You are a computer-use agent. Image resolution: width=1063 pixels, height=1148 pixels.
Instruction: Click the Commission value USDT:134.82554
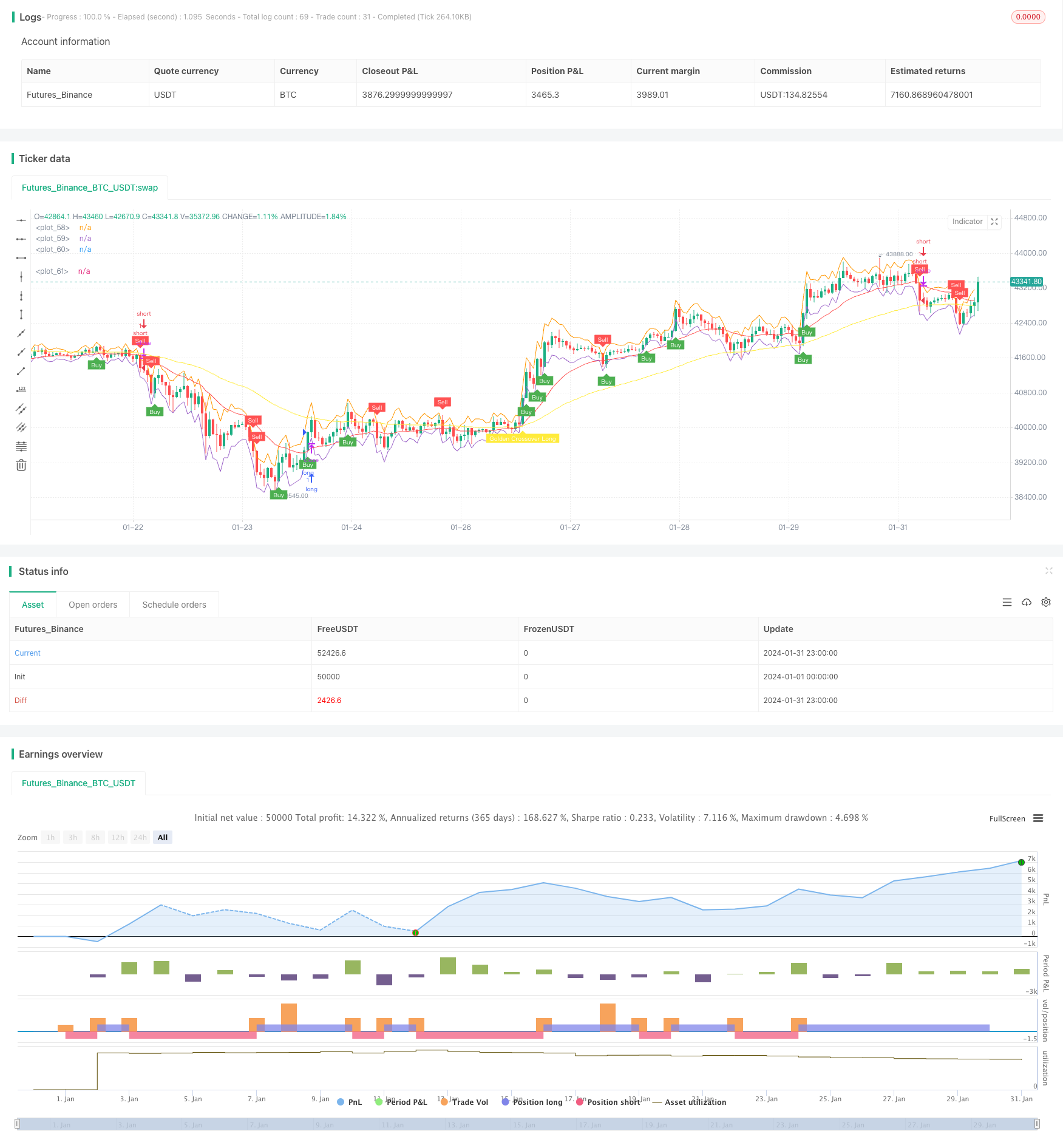click(x=793, y=95)
